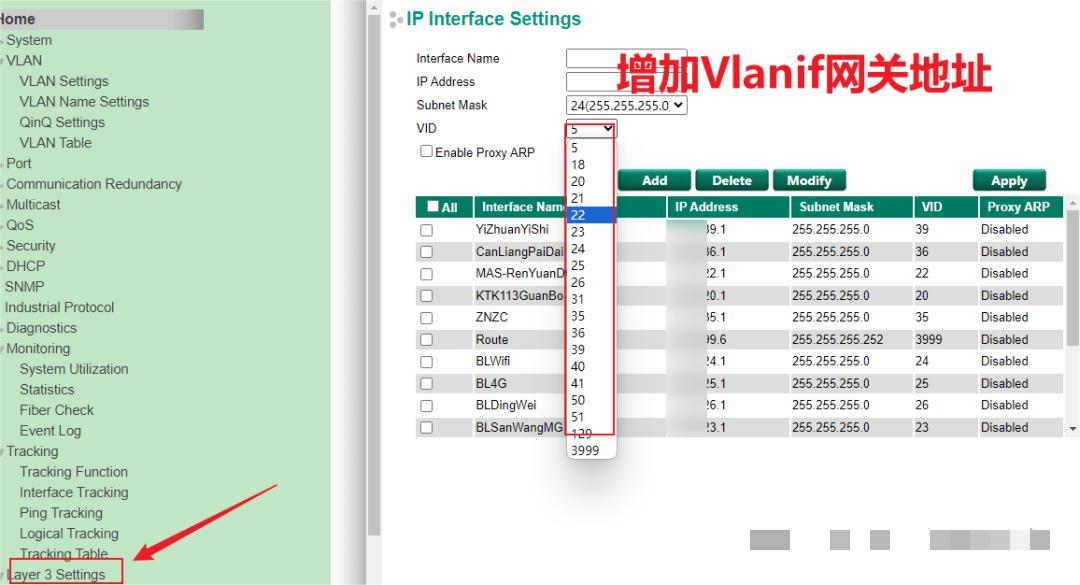Open VLAN Table page
Screen dimensions: 1080x585
point(55,143)
